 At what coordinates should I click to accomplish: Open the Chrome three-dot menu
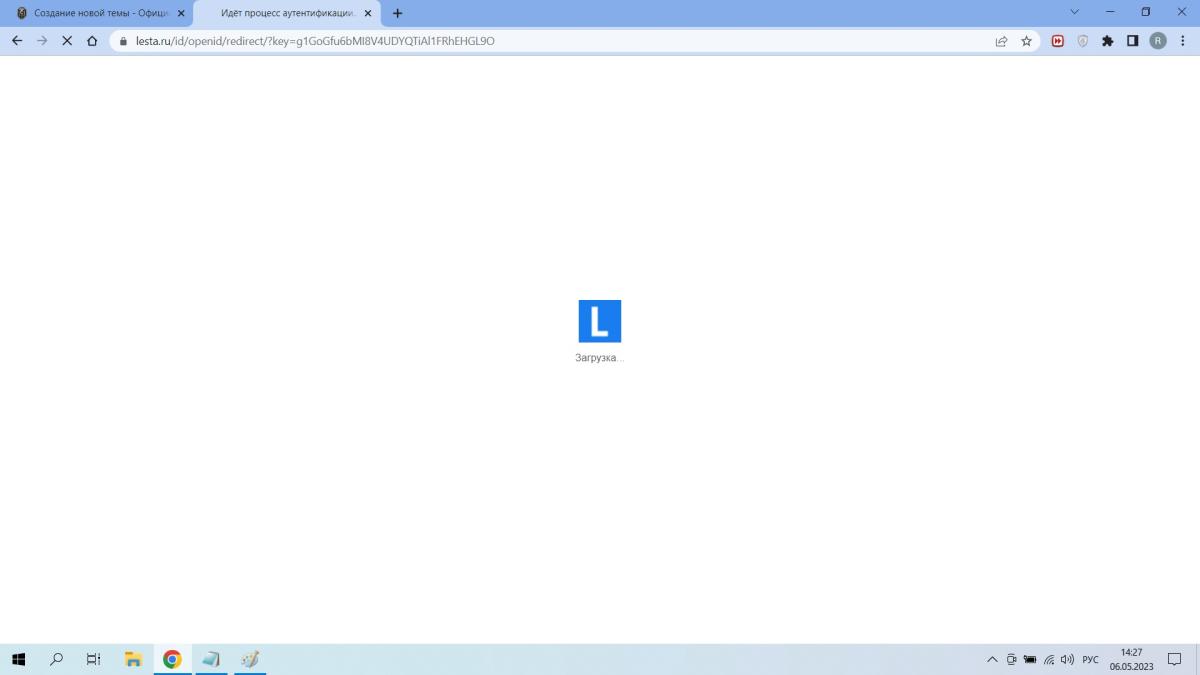1183,41
